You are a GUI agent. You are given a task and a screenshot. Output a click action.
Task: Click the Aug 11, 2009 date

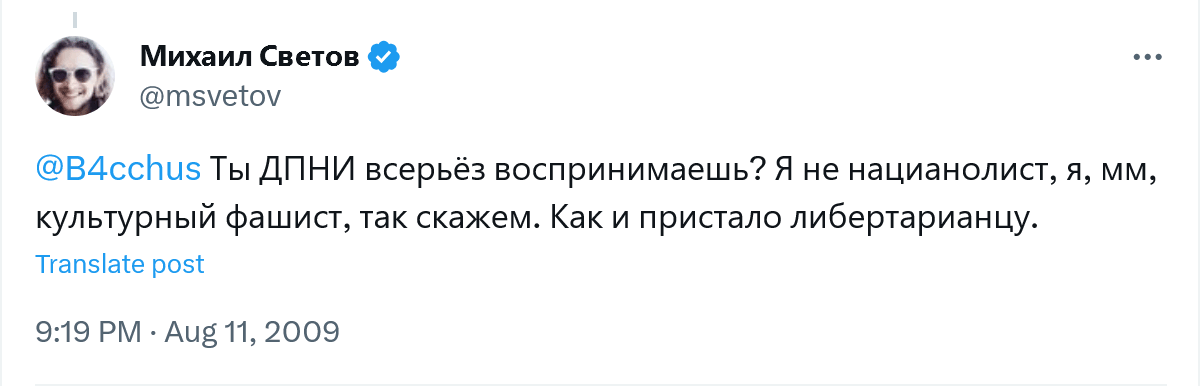click(250, 330)
